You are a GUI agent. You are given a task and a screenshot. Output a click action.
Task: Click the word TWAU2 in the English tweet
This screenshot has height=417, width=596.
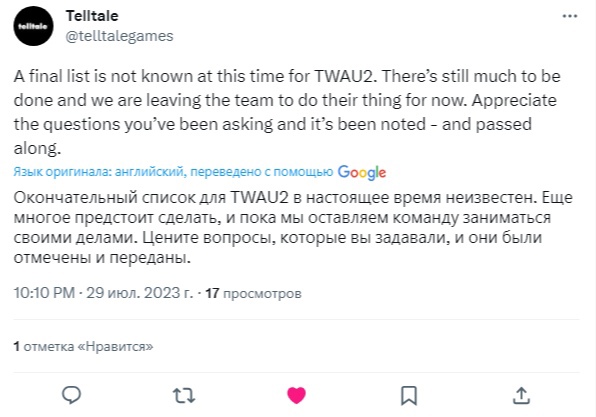[345, 76]
